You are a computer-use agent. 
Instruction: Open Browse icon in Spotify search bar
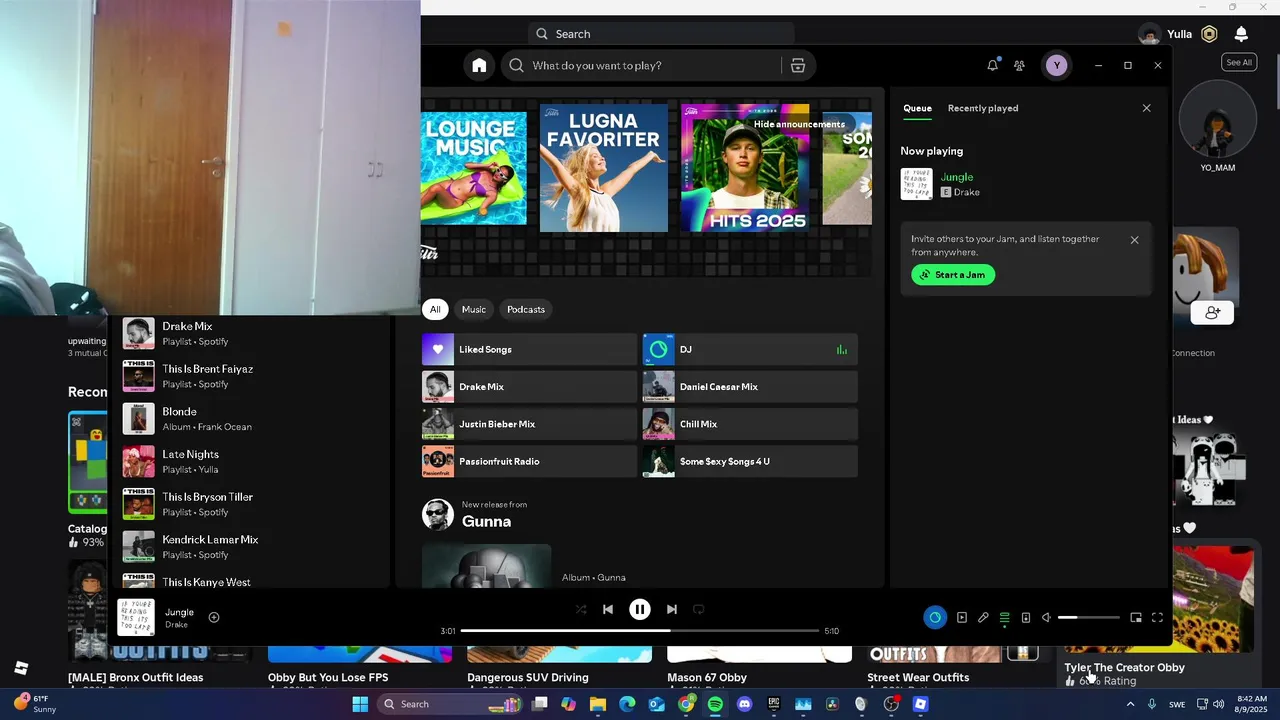click(x=797, y=65)
